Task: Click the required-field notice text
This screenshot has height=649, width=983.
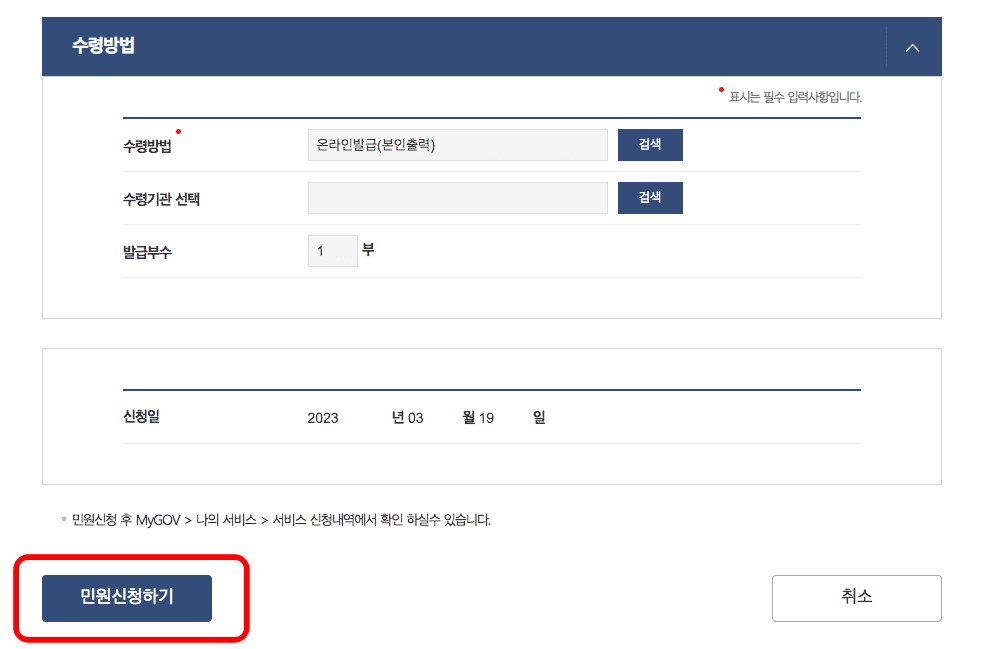Action: click(795, 97)
